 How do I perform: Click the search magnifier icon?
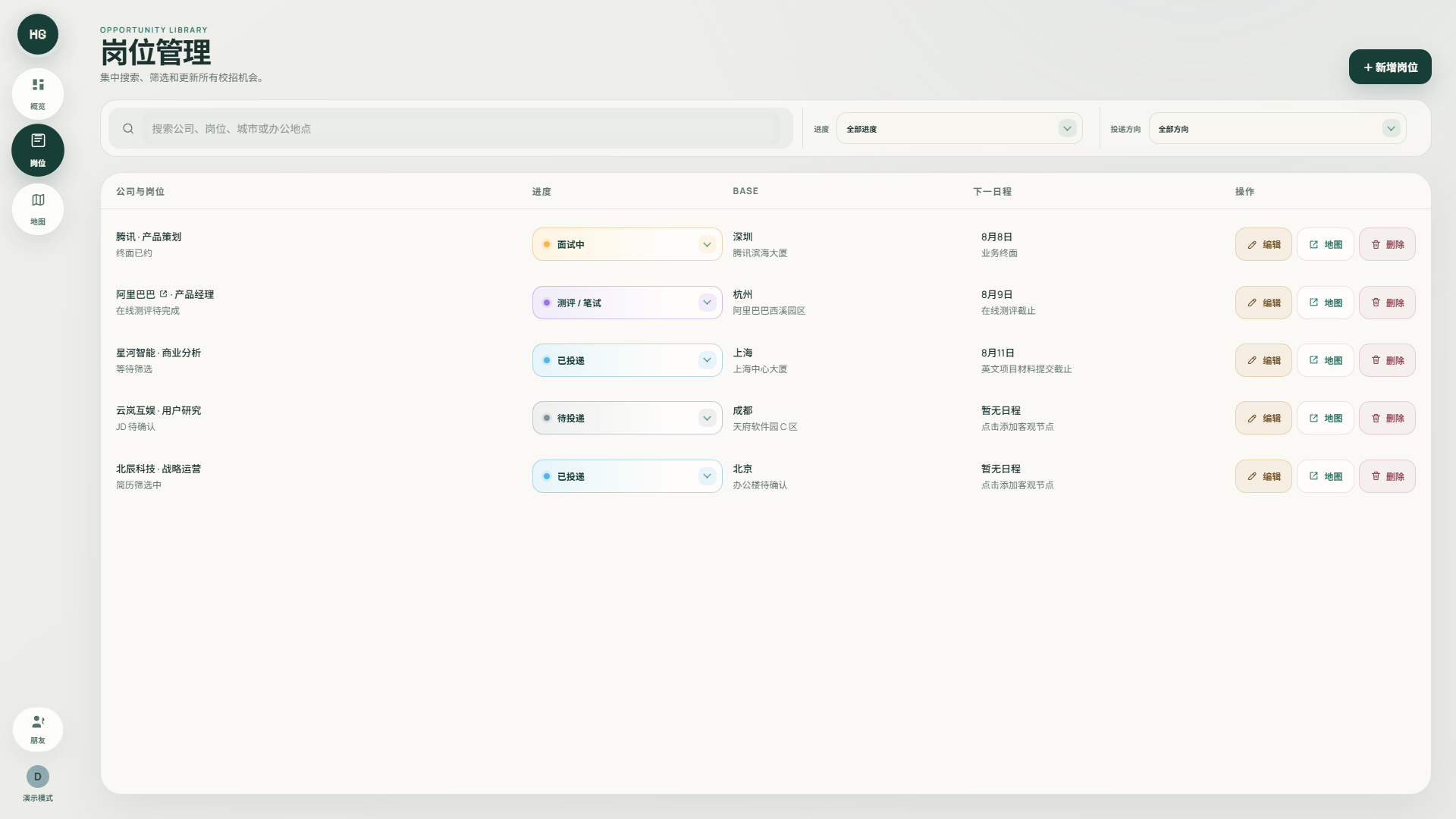tap(128, 129)
